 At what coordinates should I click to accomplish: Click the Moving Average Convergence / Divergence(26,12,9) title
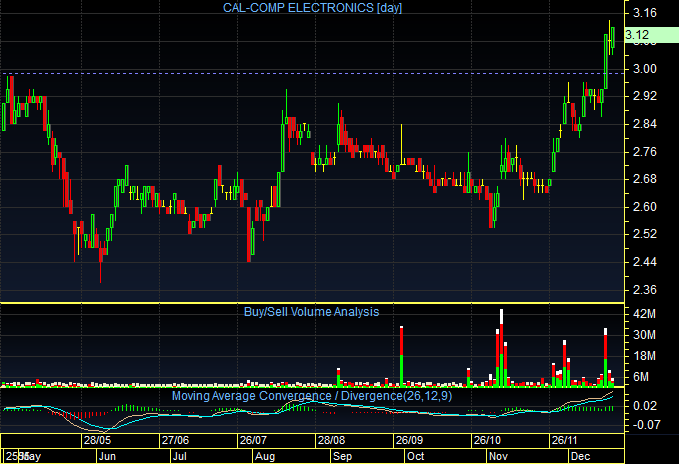point(312,396)
